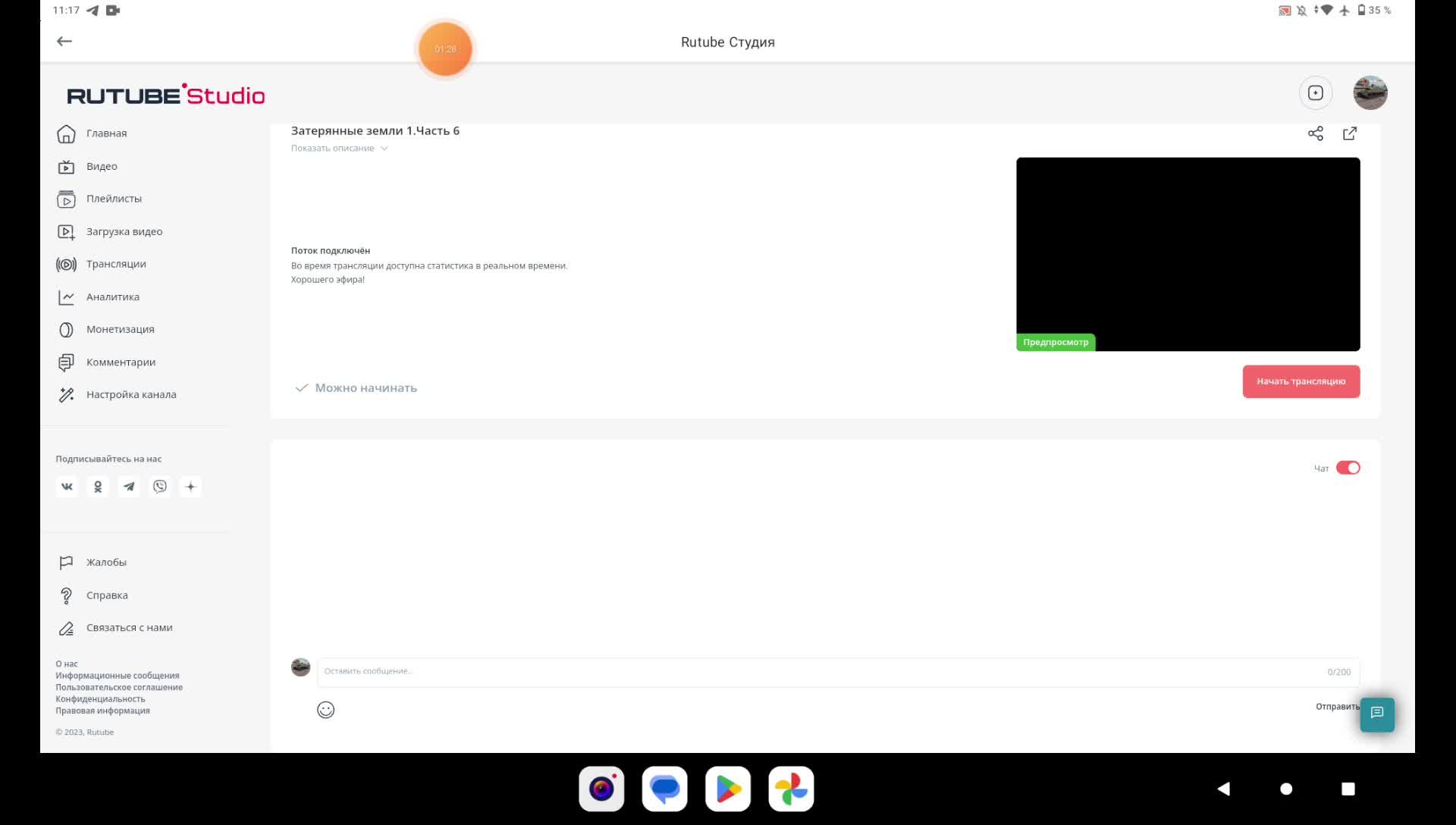The image size is (1456, 825).
Task: Disable the Чат toggle switch
Action: point(1348,468)
